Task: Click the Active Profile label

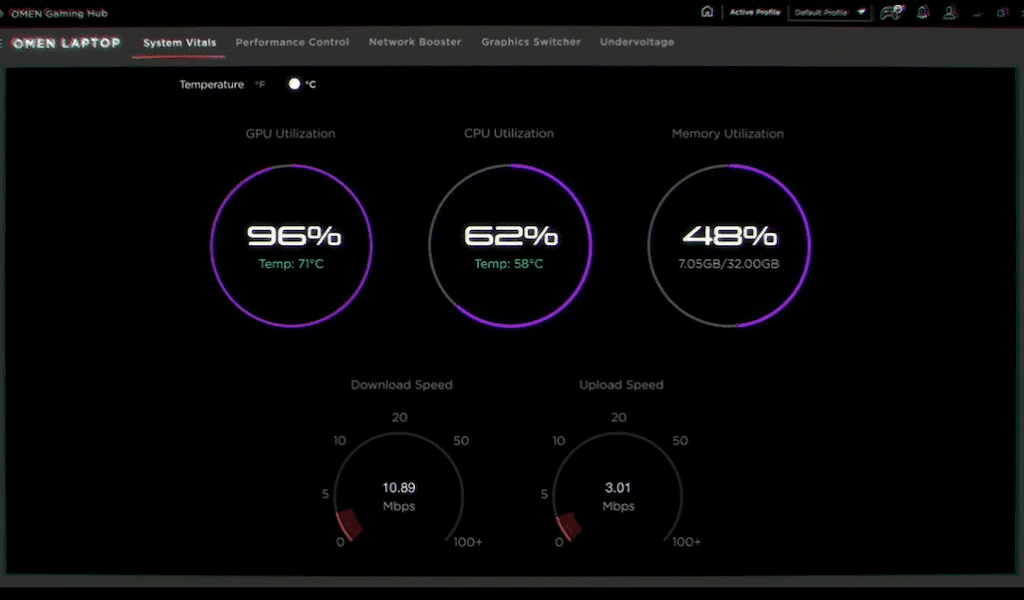Action: pyautogui.click(x=753, y=11)
